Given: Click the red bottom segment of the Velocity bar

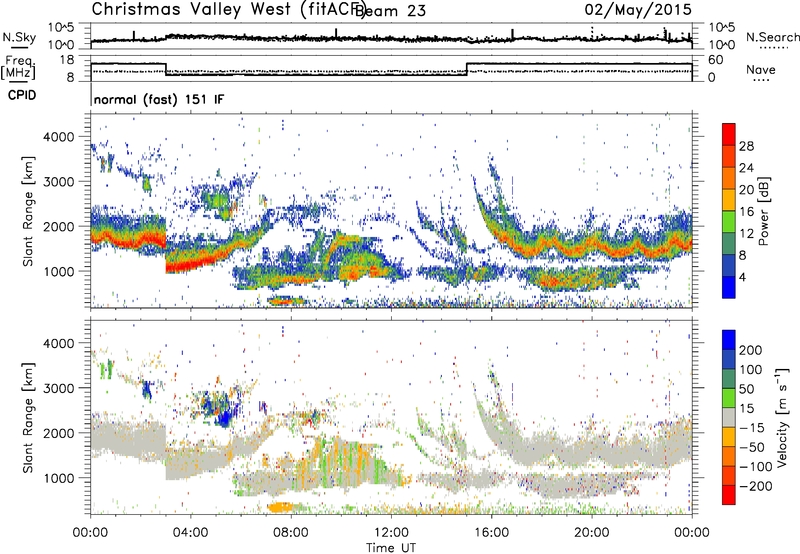Looking at the screenshot, I should pos(729,495).
